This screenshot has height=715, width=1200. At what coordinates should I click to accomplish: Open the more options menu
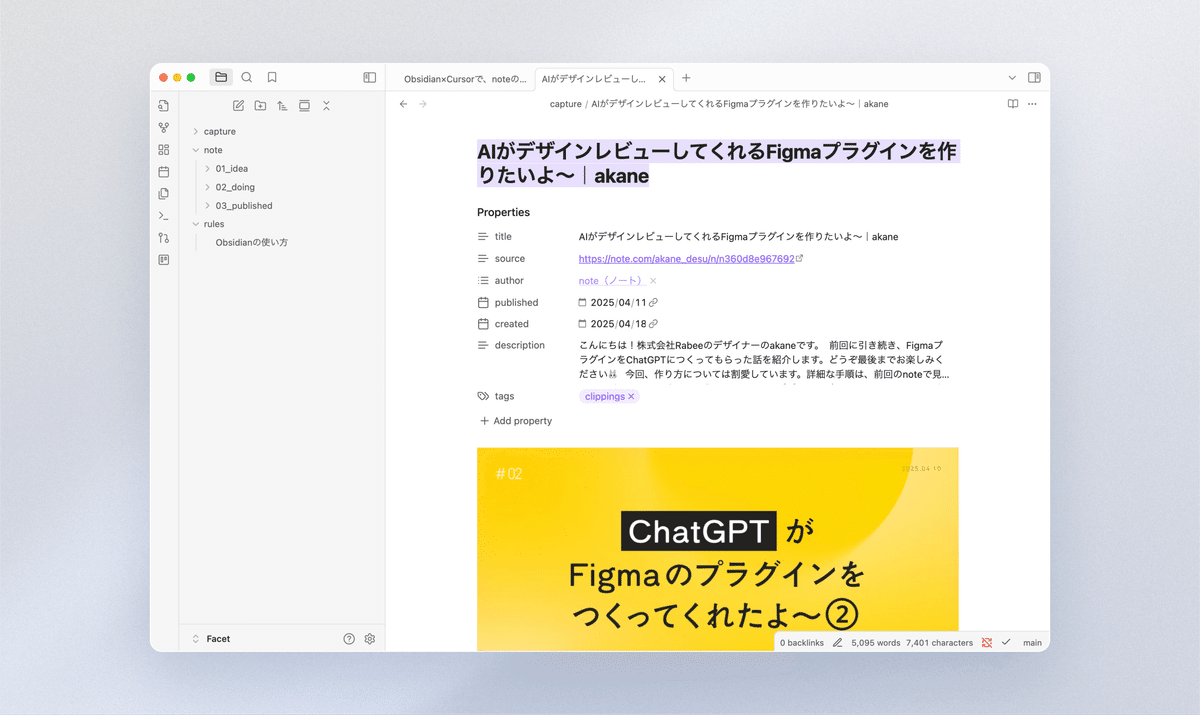click(1032, 103)
